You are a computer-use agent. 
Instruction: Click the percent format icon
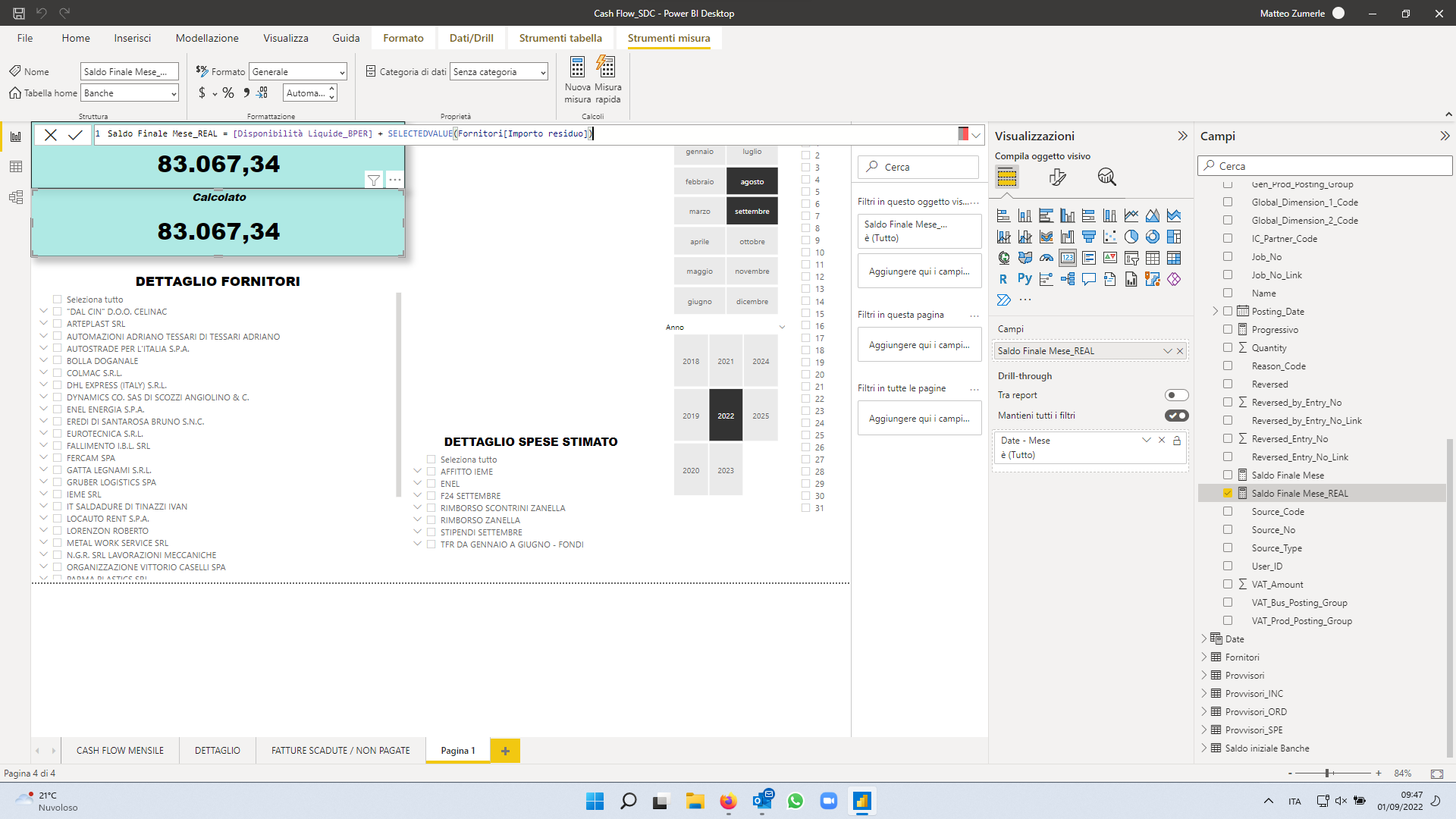(228, 93)
